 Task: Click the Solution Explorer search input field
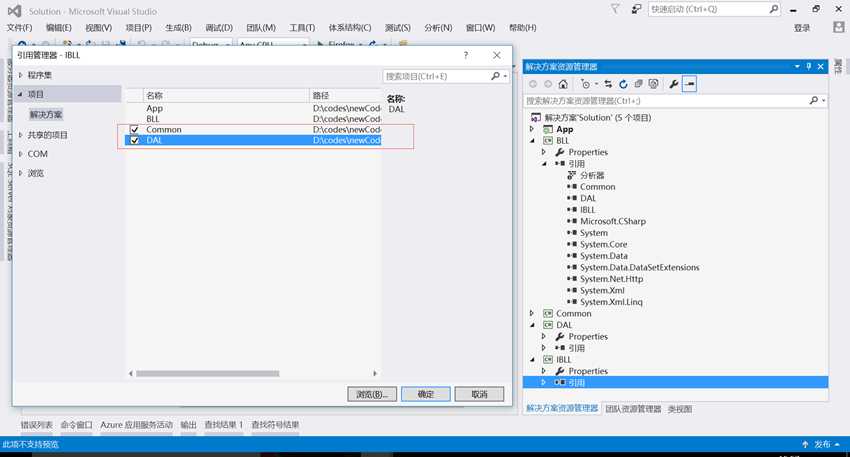(666, 101)
